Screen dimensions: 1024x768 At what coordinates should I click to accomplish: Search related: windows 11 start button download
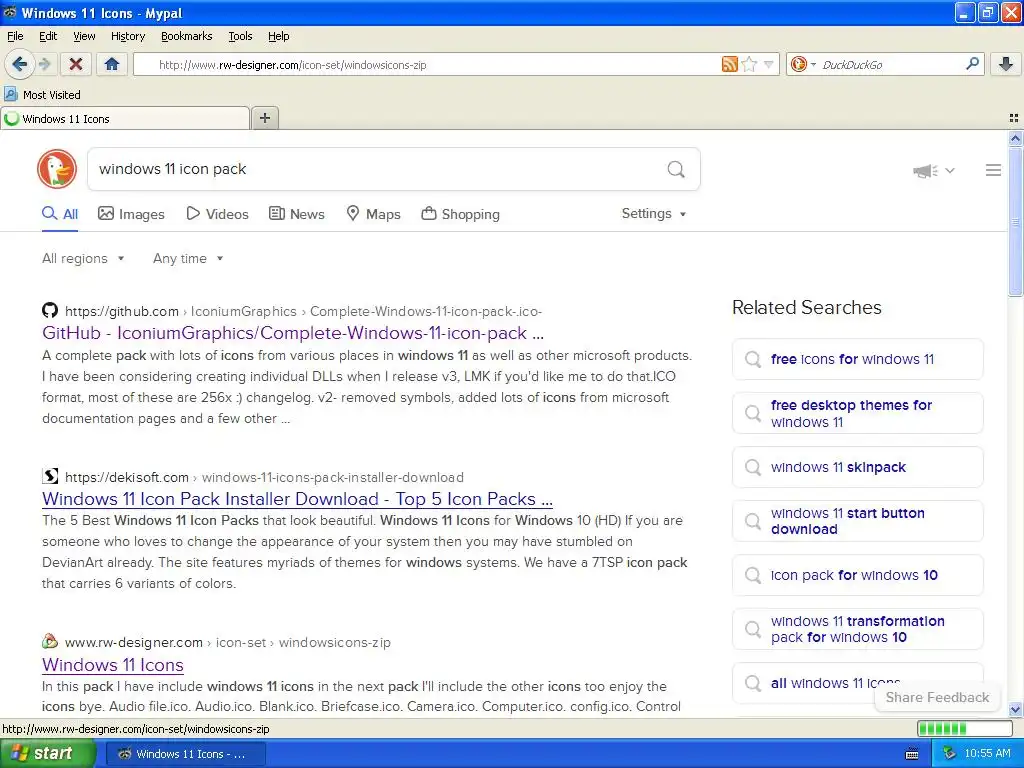[857, 521]
